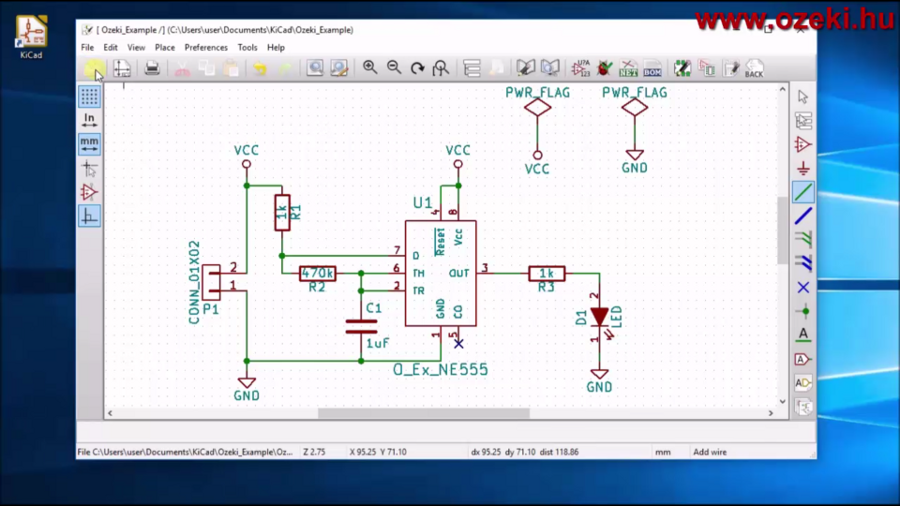Open Pcbnew layout editor icon
The width and height of the screenshot is (900, 506).
(707, 68)
